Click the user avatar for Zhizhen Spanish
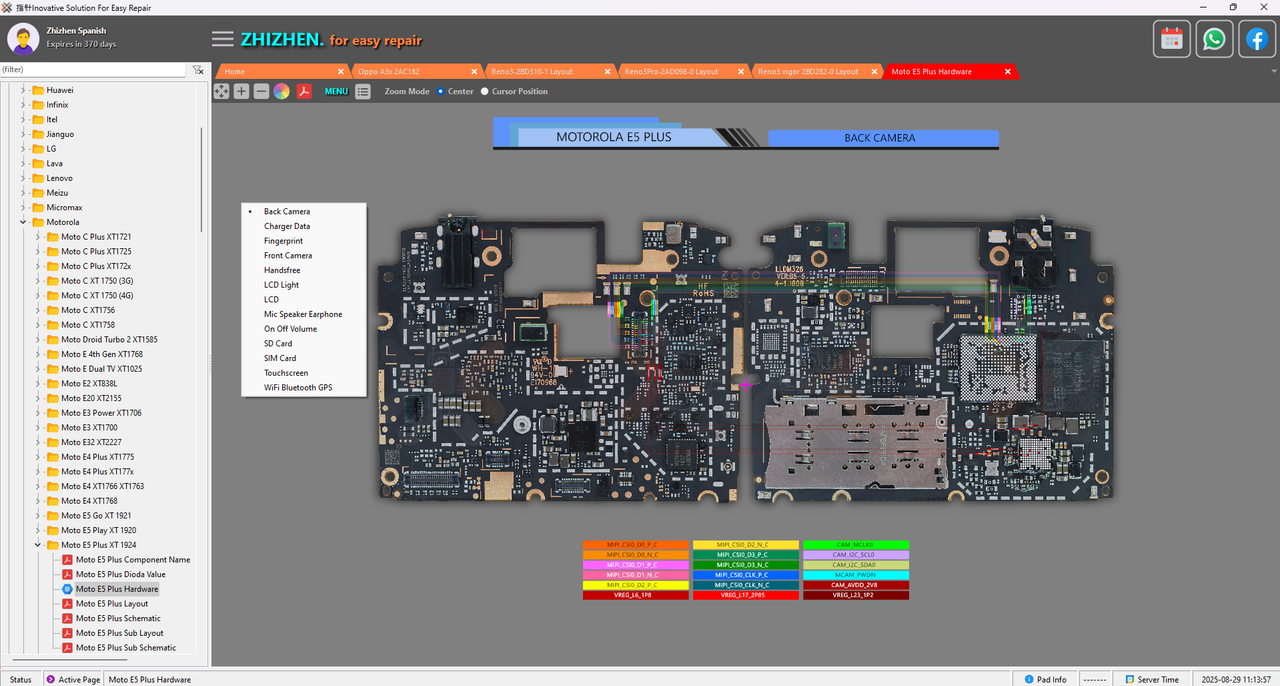1280x686 pixels. tap(24, 39)
